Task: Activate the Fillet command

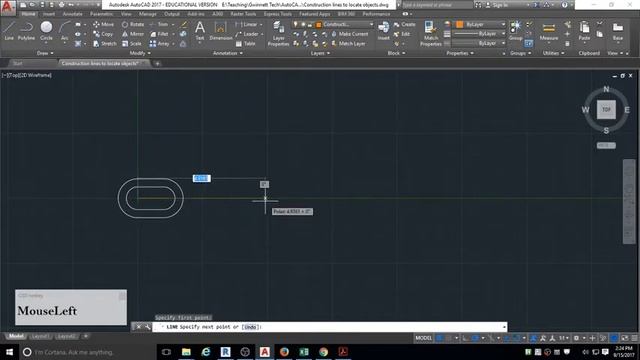Action: pyautogui.click(x=159, y=34)
